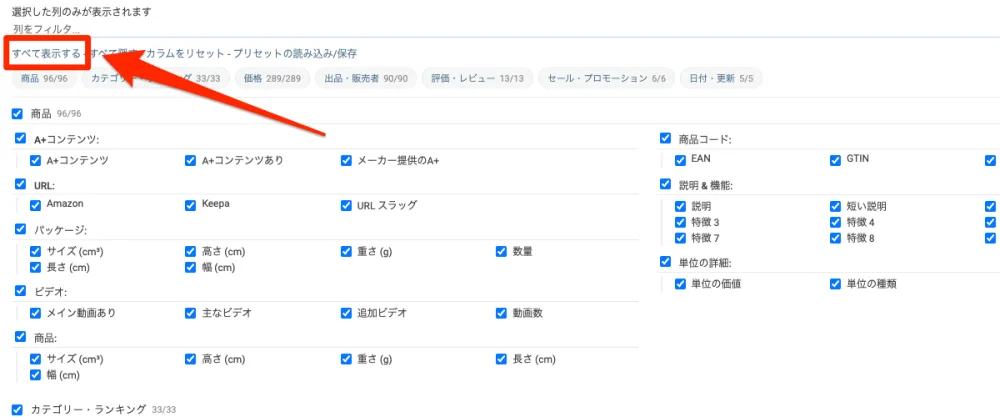Uncheck 特徴 4 checkbox
The height and width of the screenshot is (417, 1000).
coord(835,222)
